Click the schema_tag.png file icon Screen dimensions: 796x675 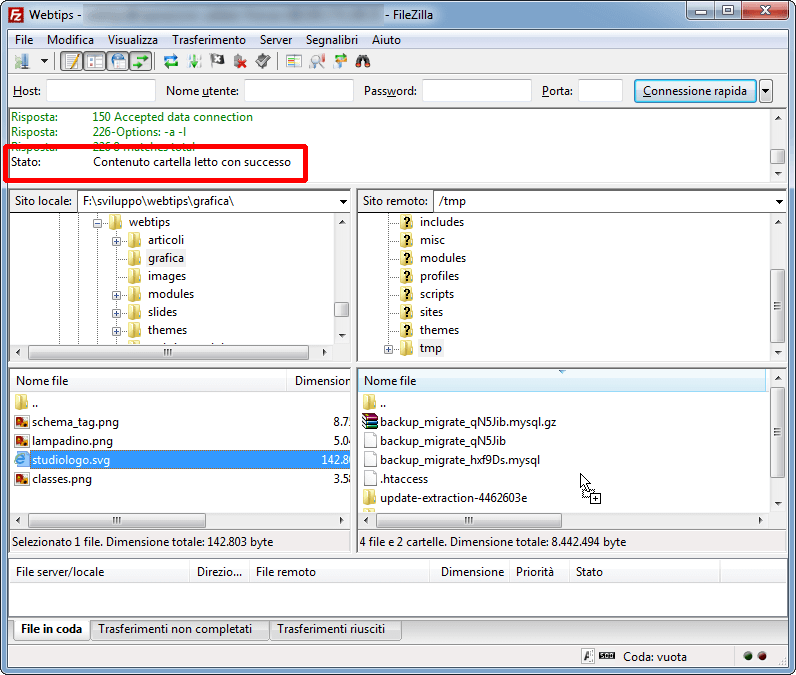22,422
